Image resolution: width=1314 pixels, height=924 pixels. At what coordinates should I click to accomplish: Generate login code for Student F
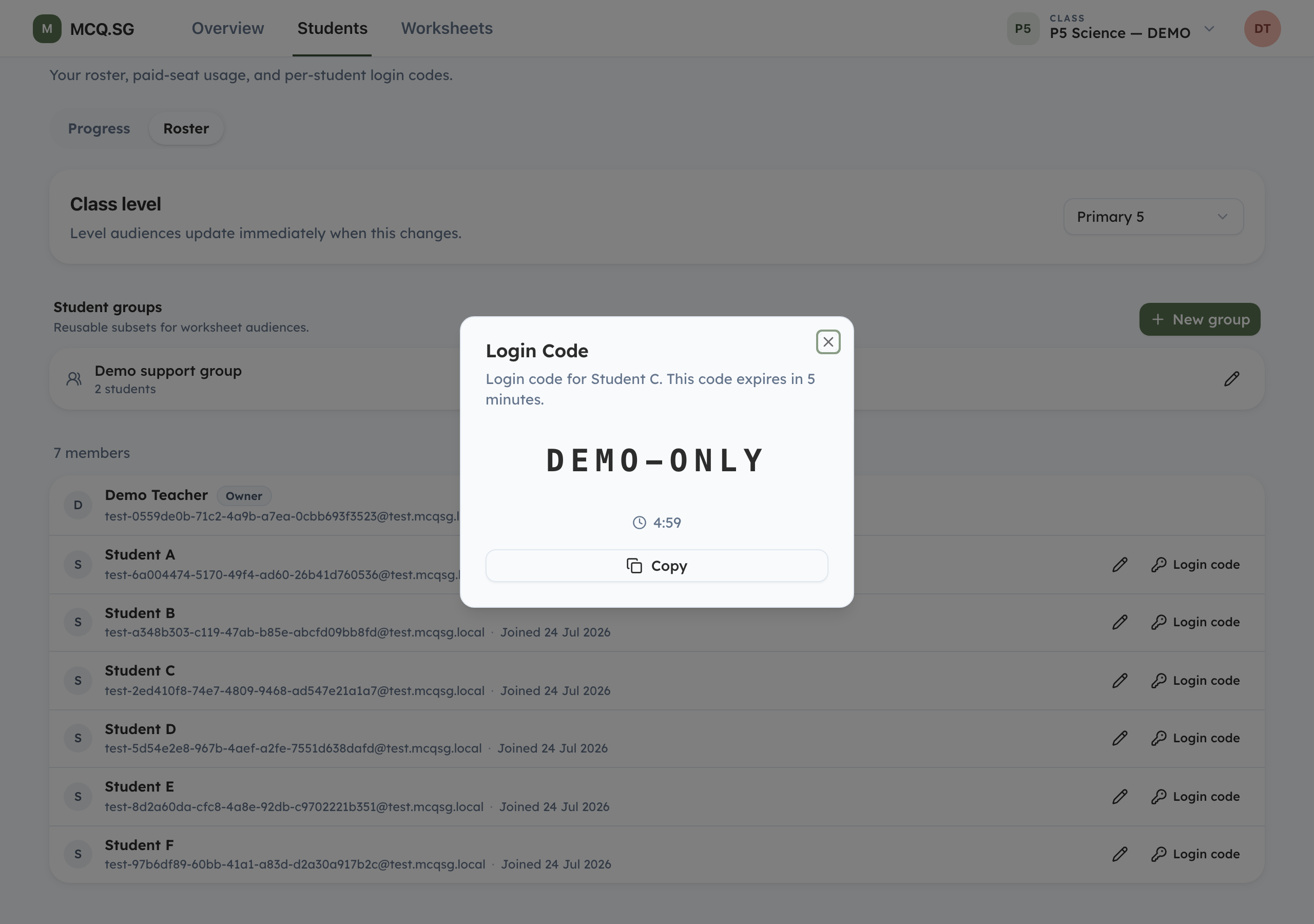coord(1195,854)
